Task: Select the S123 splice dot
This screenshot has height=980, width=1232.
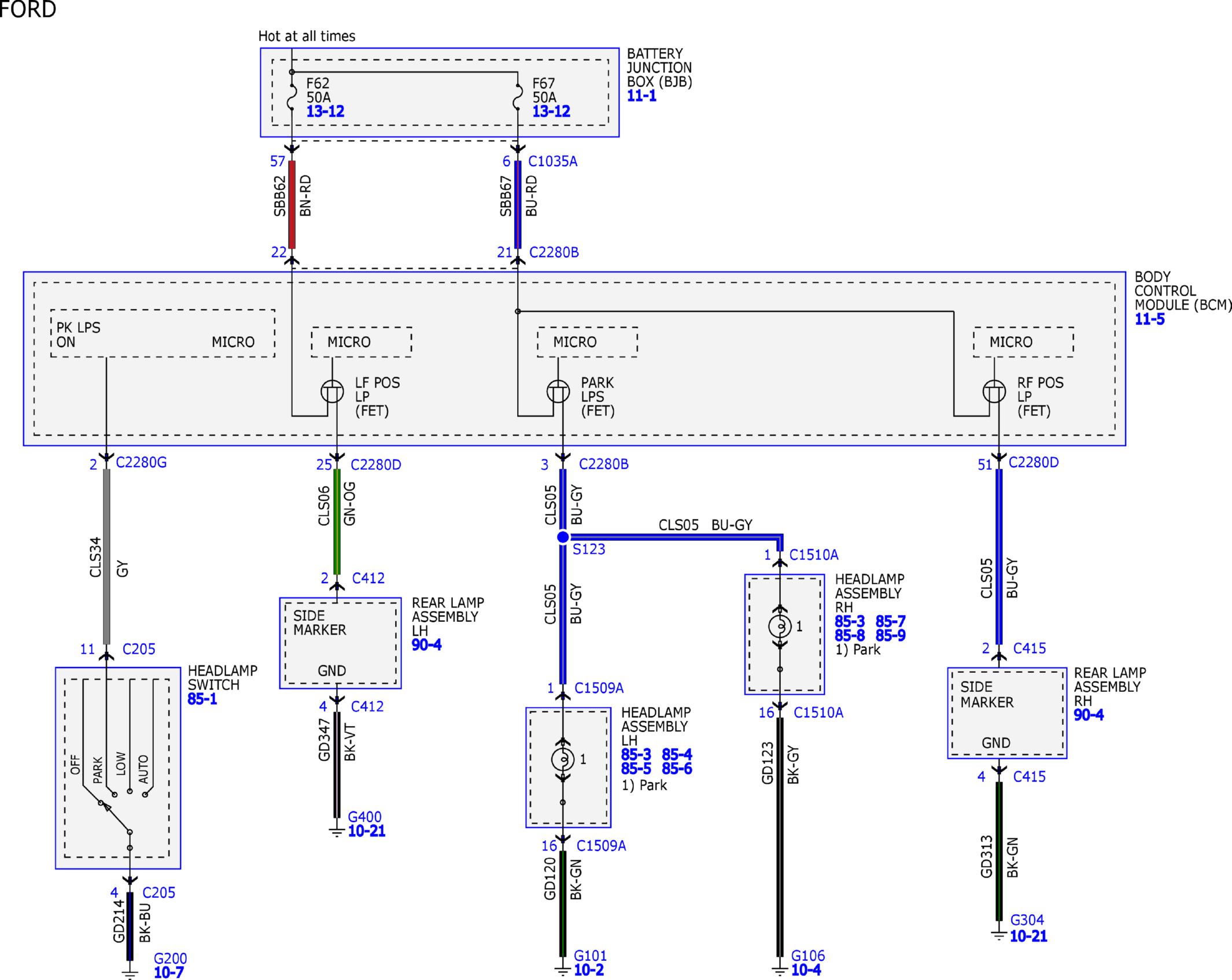Action: 563,537
